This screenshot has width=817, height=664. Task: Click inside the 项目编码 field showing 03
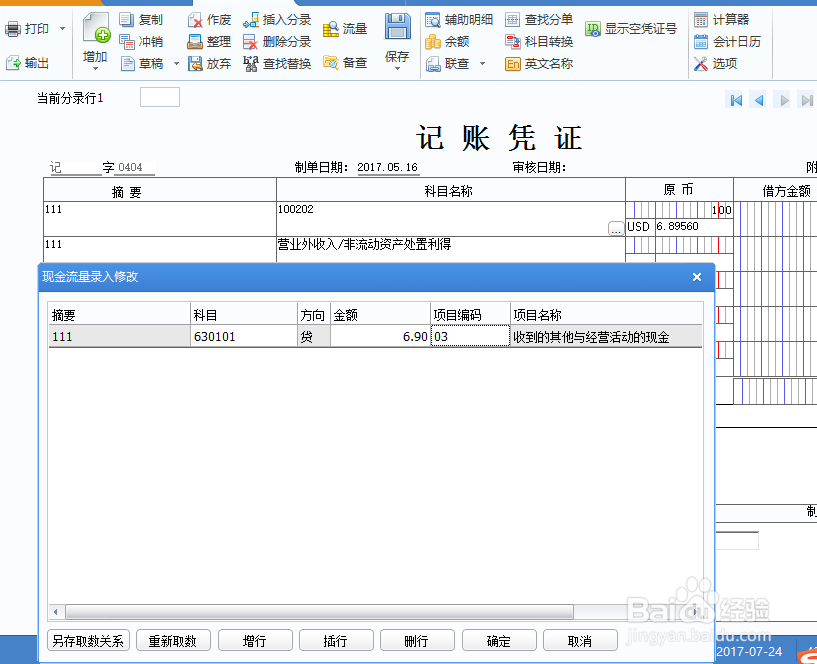pyautogui.click(x=470, y=337)
